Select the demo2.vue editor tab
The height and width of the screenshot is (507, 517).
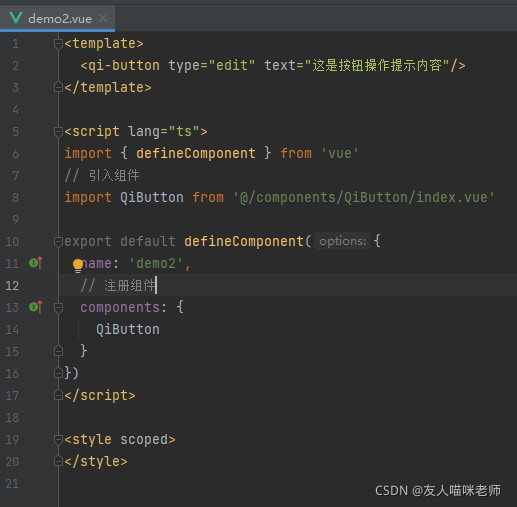tap(57, 18)
